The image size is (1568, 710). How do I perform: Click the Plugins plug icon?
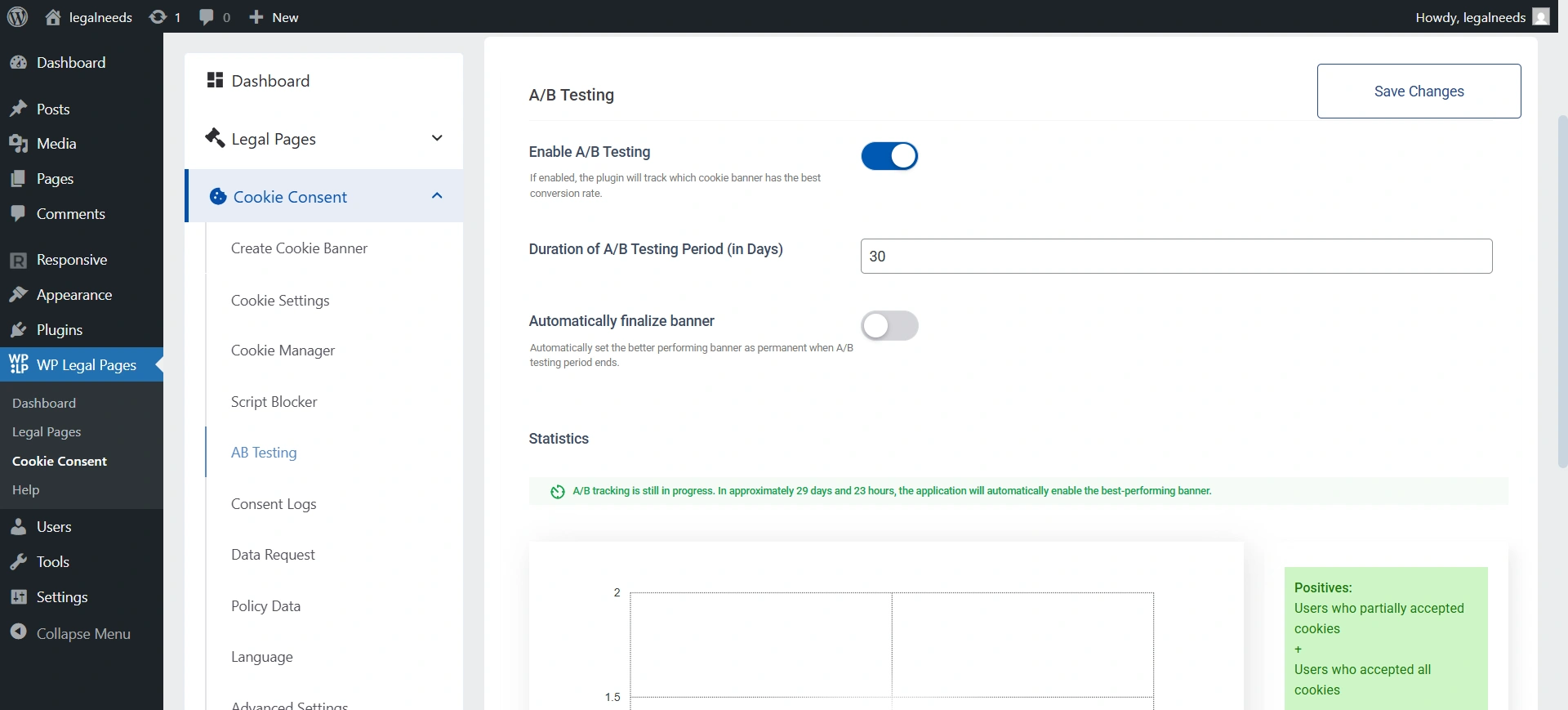pyautogui.click(x=18, y=330)
